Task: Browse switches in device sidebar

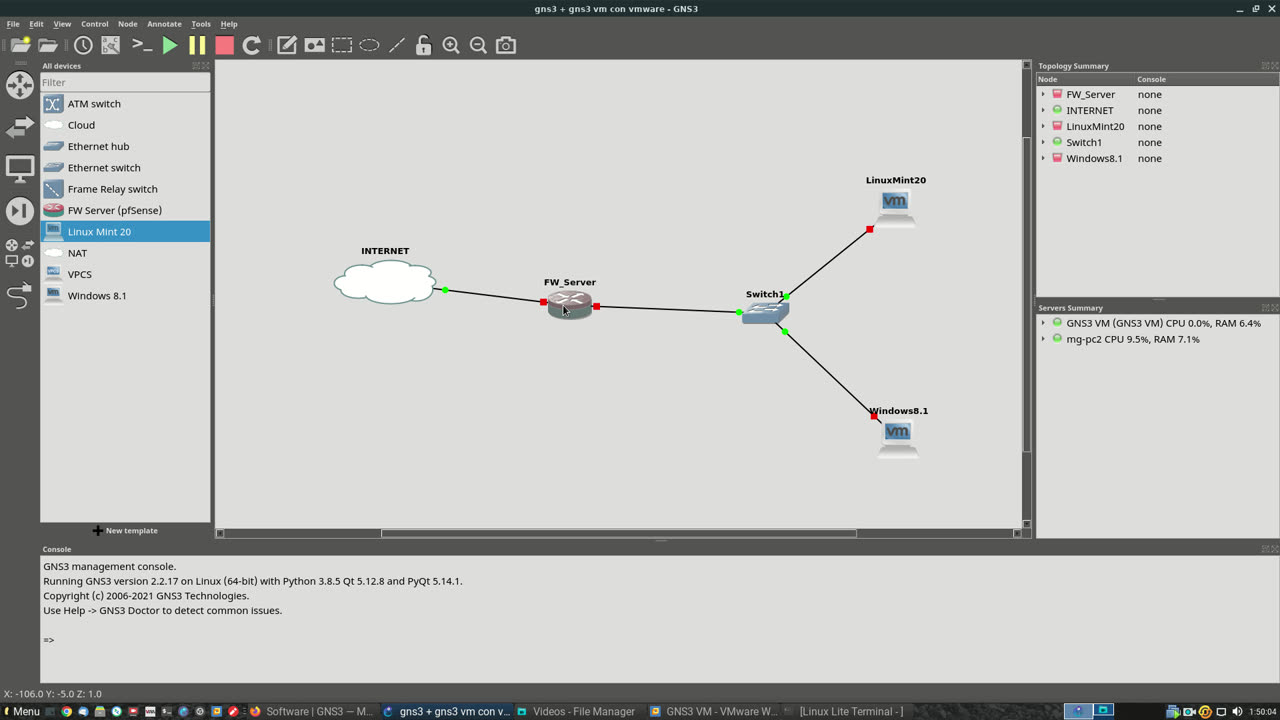Action: point(20,127)
